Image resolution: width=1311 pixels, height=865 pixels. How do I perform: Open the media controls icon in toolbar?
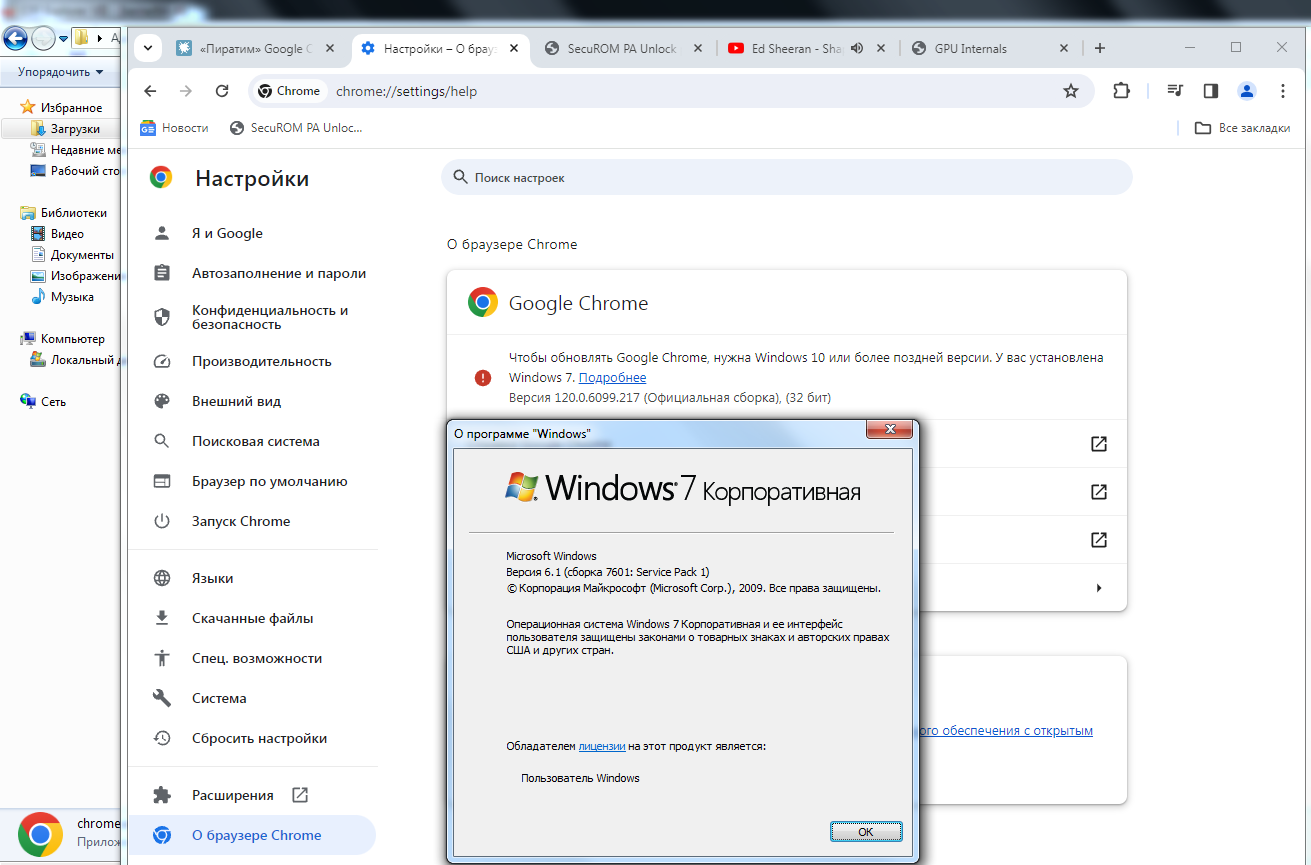[x=1175, y=91]
